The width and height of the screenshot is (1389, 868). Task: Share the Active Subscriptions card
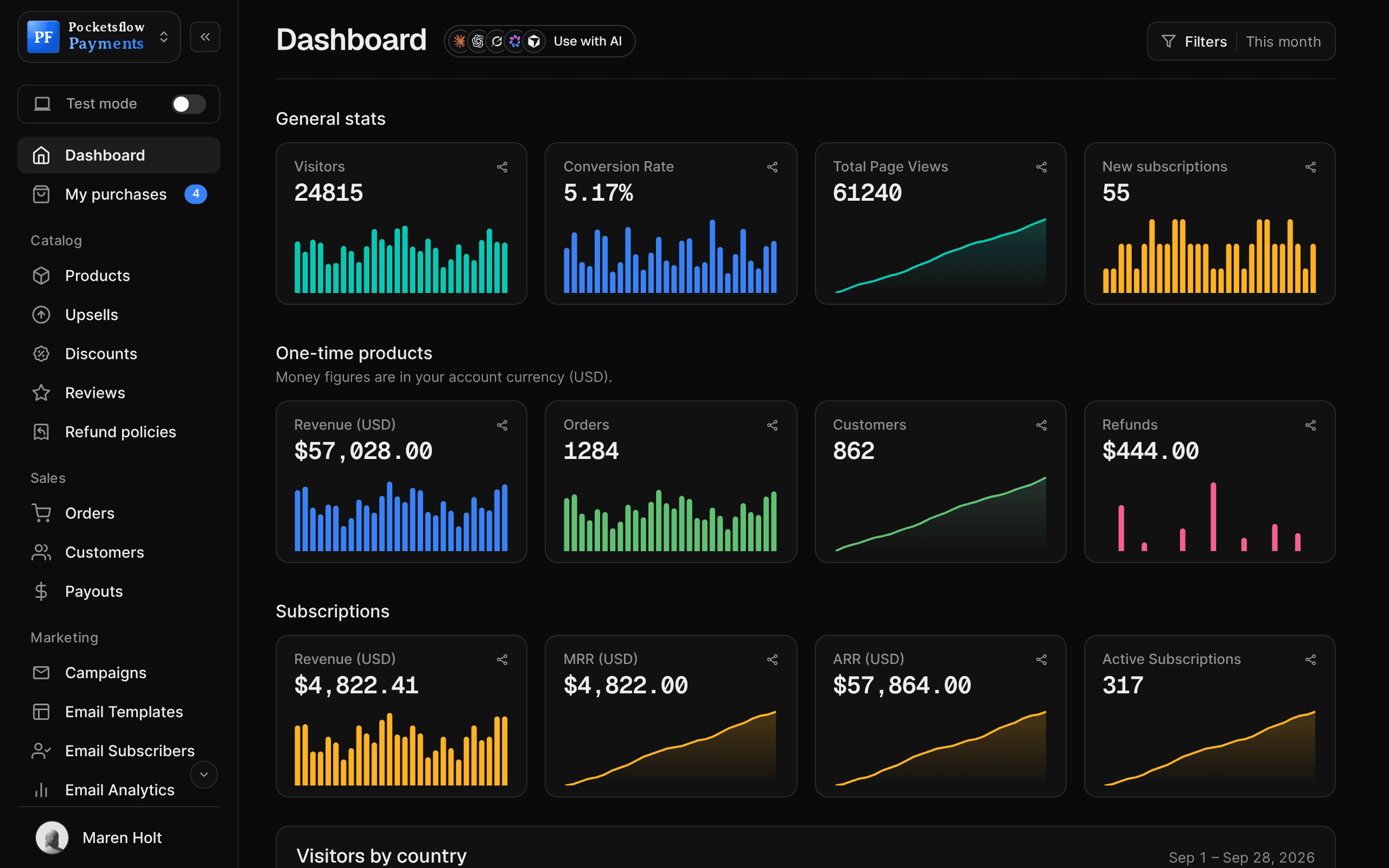point(1310,659)
